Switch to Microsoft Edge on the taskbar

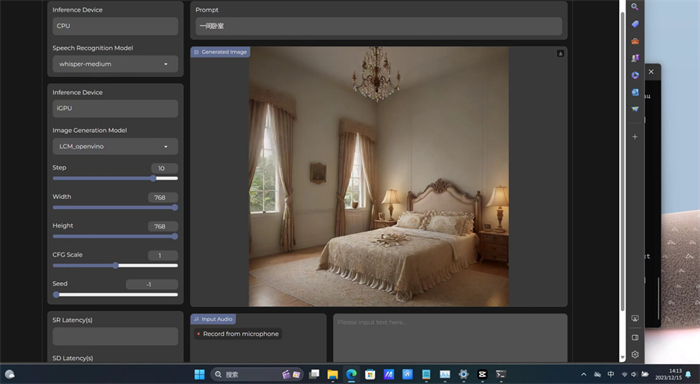[x=351, y=374]
